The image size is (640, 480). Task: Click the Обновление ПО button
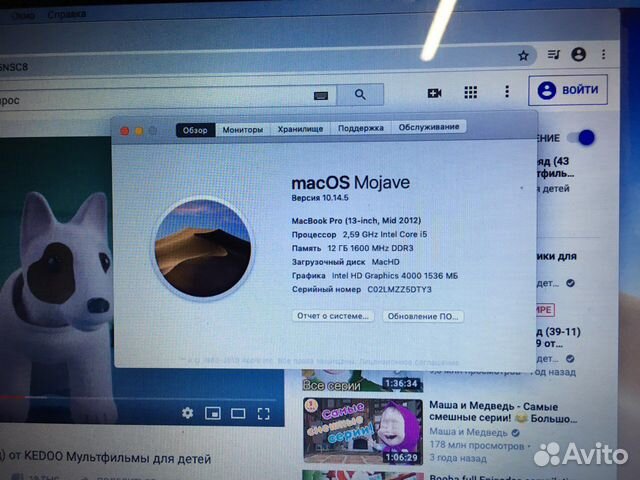click(x=423, y=316)
